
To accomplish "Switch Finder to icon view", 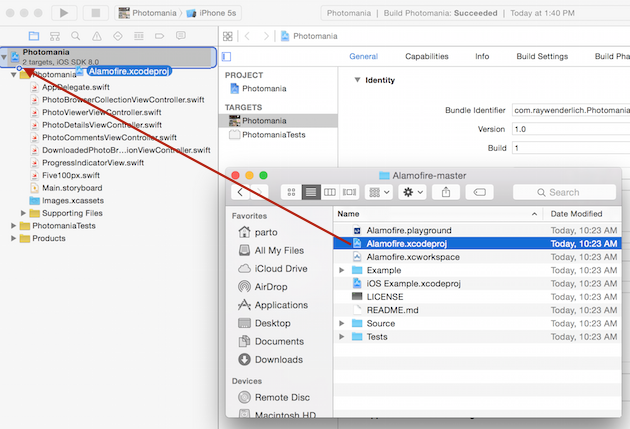I will [291, 192].
